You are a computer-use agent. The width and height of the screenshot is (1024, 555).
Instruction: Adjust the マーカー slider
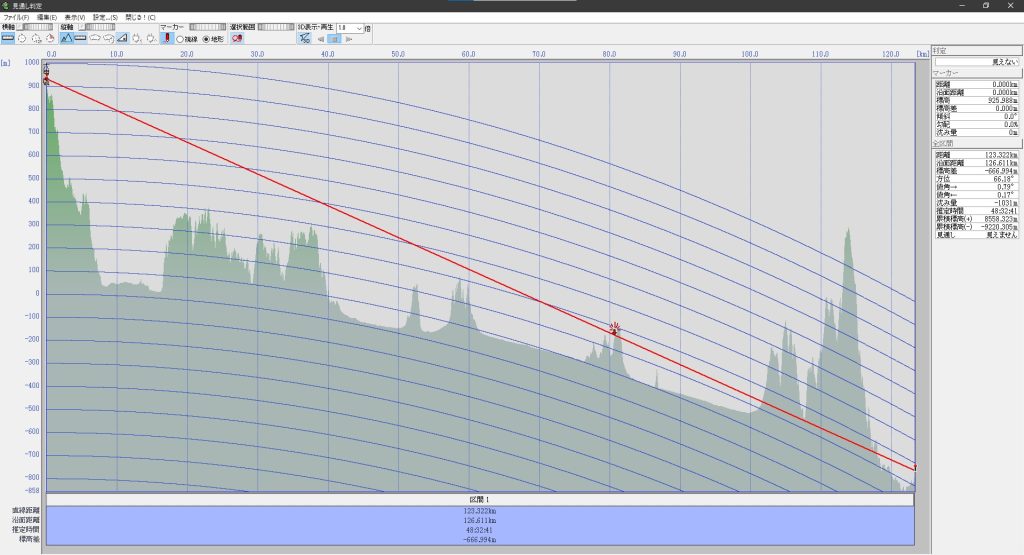208,27
